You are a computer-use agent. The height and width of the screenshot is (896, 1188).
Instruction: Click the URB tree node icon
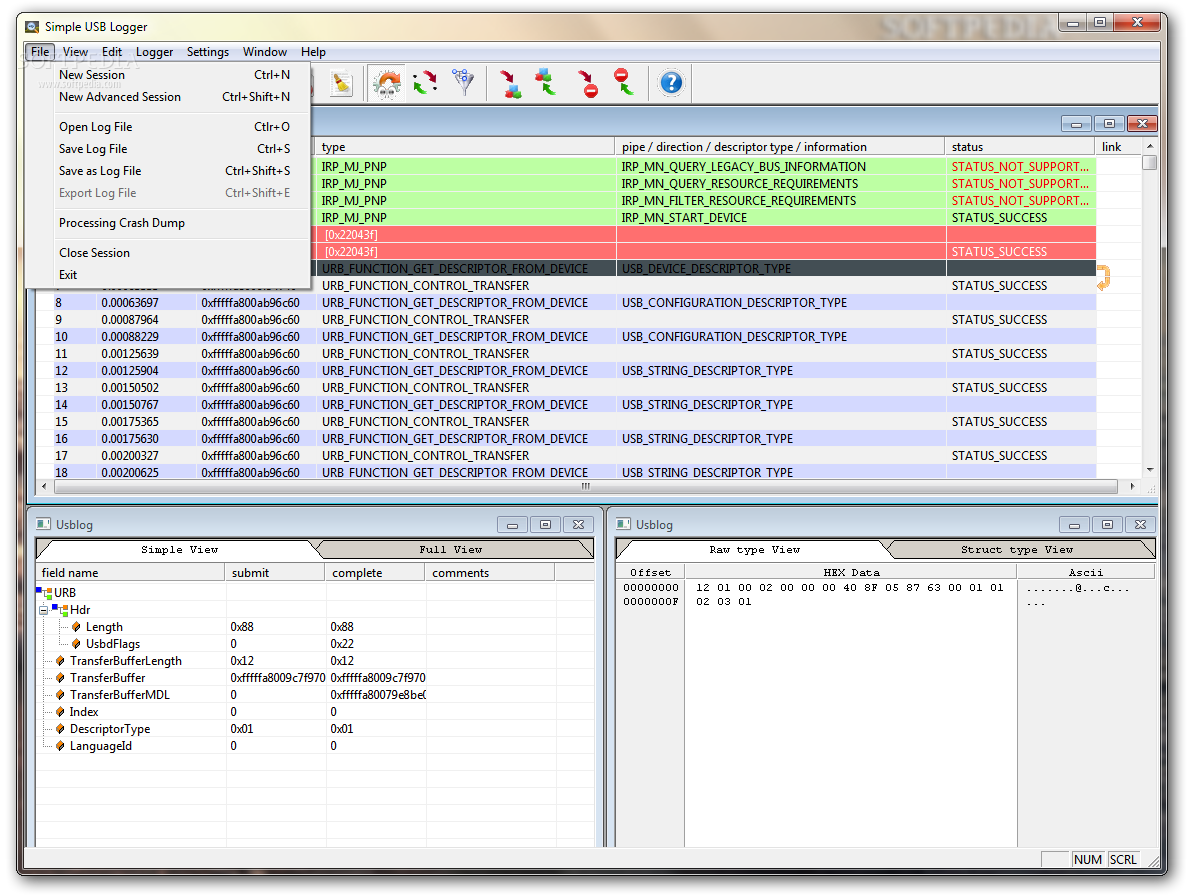point(44,592)
